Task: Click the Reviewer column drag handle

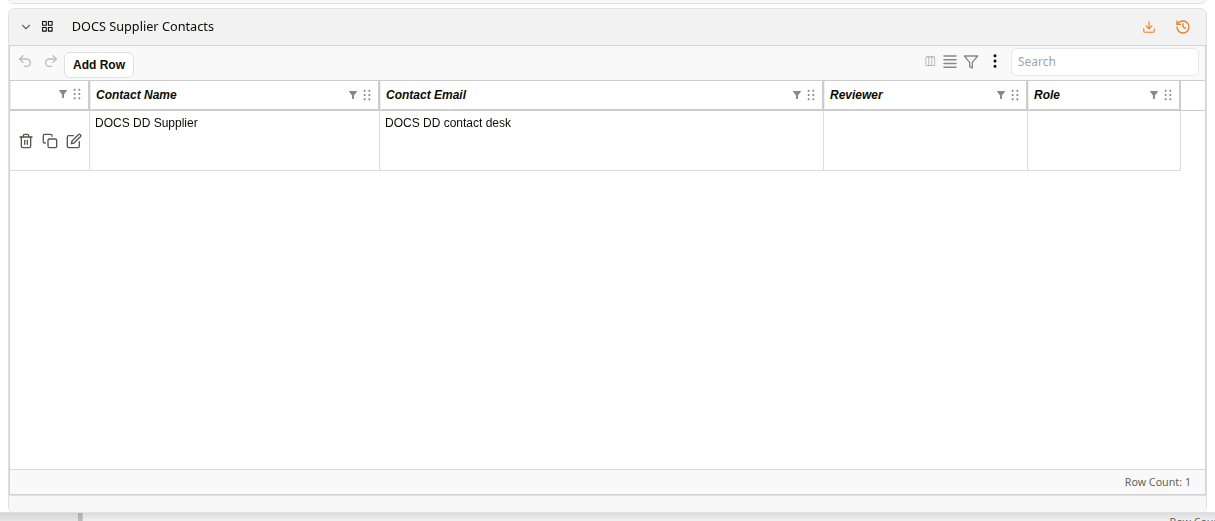Action: click(x=1015, y=95)
